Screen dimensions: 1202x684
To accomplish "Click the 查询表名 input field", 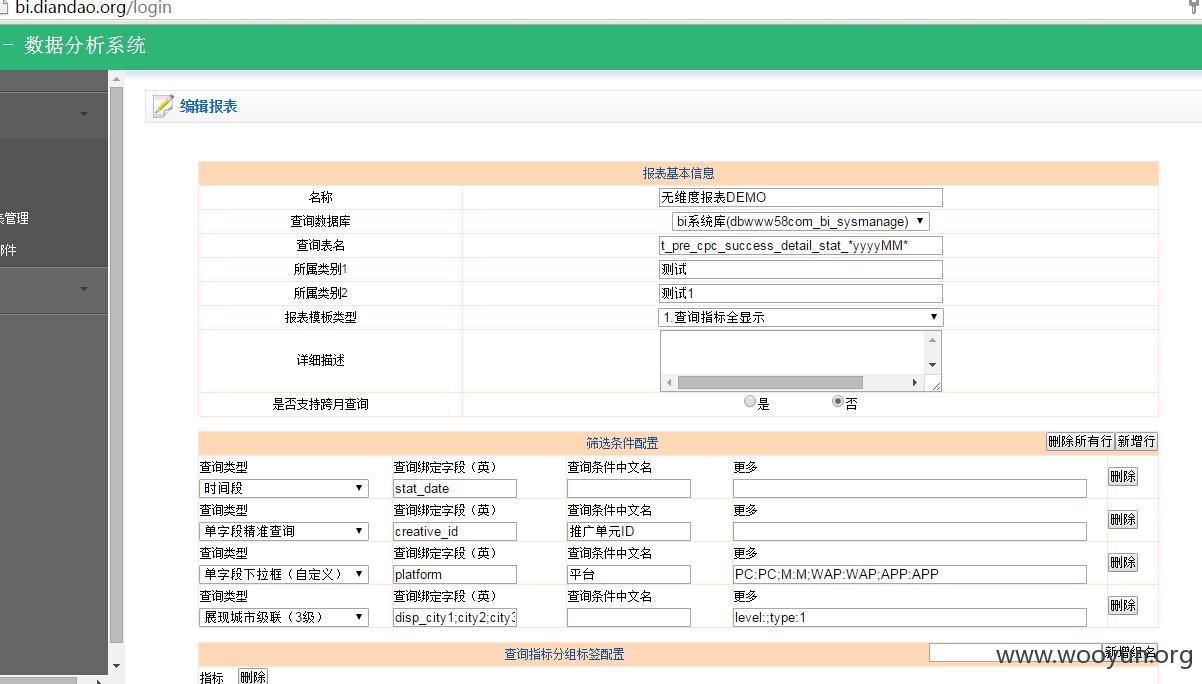I will [801, 245].
